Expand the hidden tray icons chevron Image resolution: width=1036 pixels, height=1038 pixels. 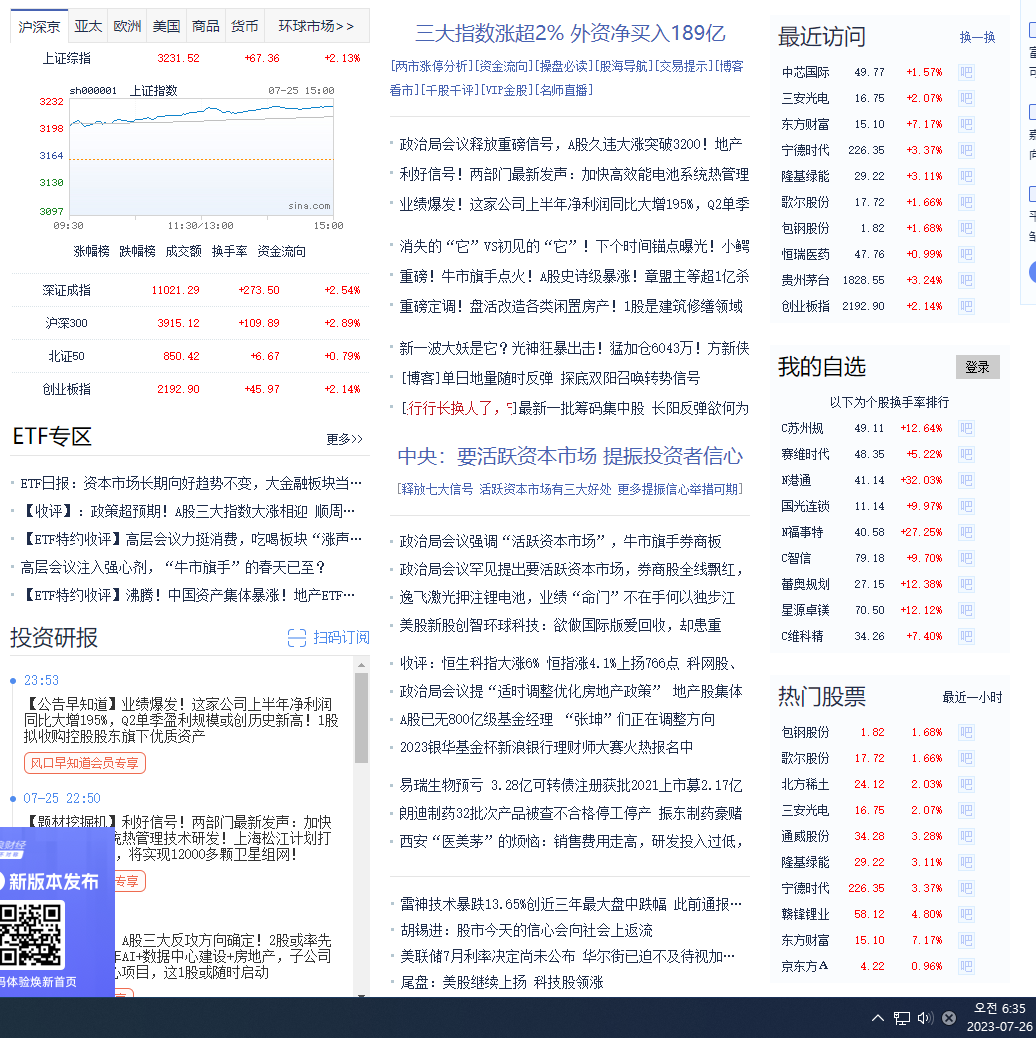point(878,1017)
